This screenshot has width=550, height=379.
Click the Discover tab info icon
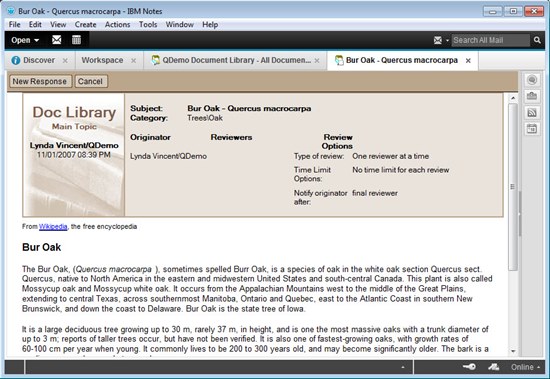15,60
